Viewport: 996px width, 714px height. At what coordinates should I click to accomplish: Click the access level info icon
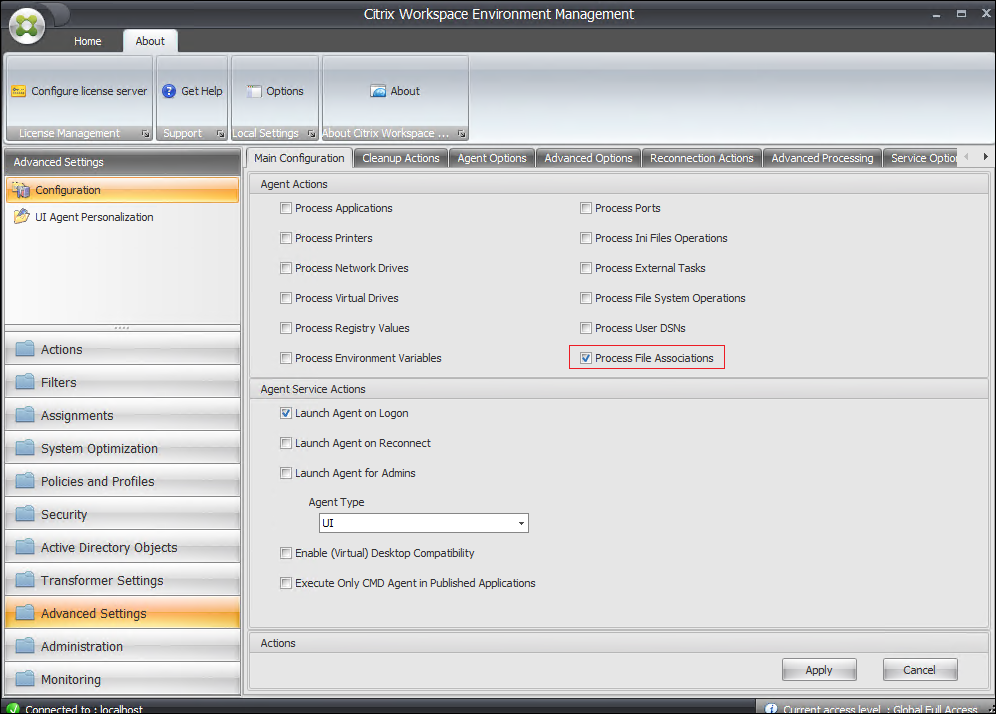tap(771, 708)
